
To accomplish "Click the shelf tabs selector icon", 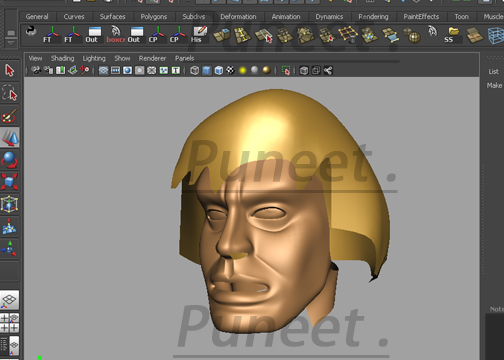I will point(11,33).
